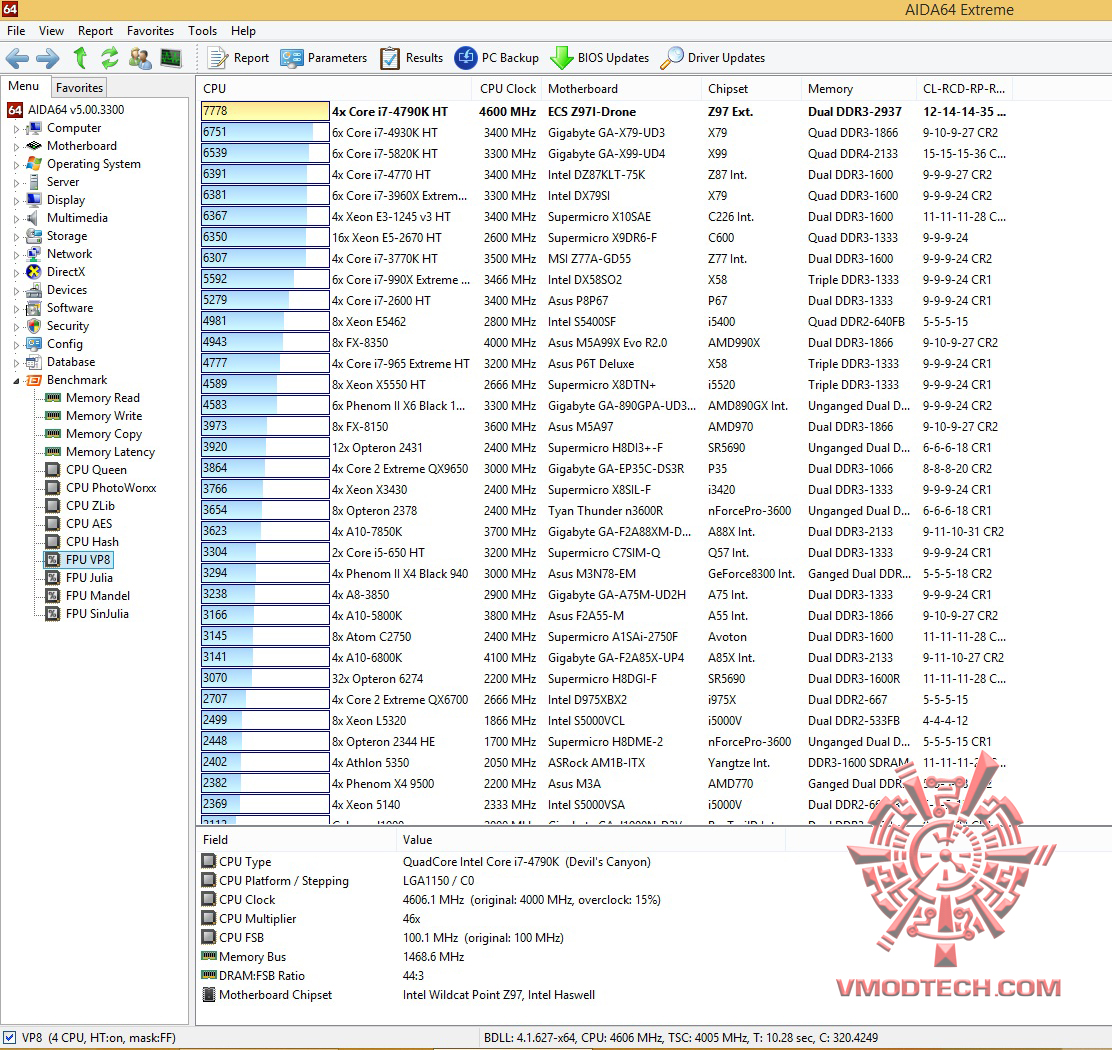Open the Favorites menu
The height and width of the screenshot is (1050, 1112).
(150, 30)
